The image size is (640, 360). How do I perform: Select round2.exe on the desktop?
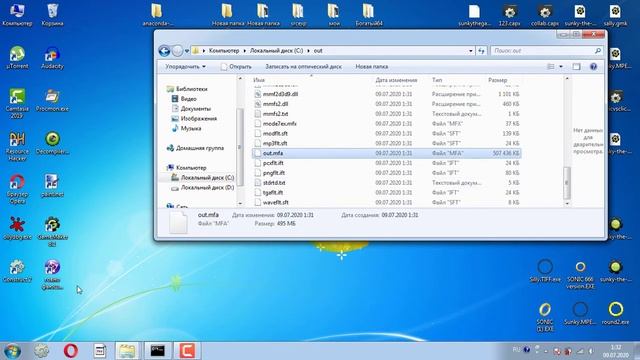[x=615, y=313]
